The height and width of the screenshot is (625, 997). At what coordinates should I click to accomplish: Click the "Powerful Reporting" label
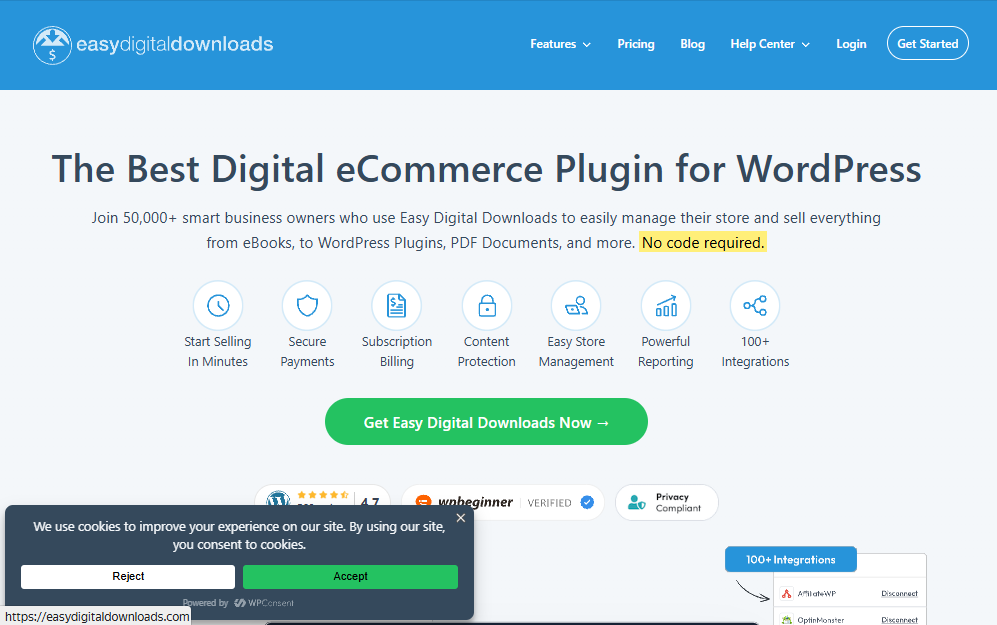click(666, 352)
